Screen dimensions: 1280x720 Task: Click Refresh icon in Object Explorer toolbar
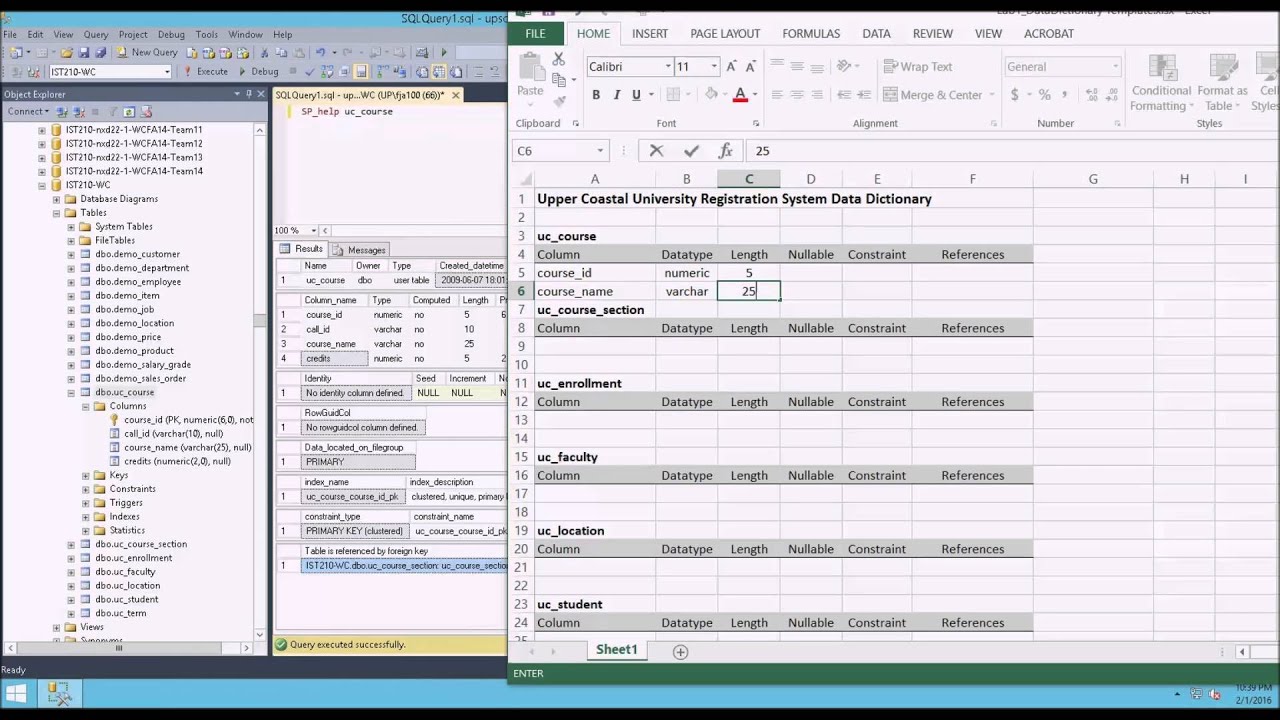tap(129, 112)
